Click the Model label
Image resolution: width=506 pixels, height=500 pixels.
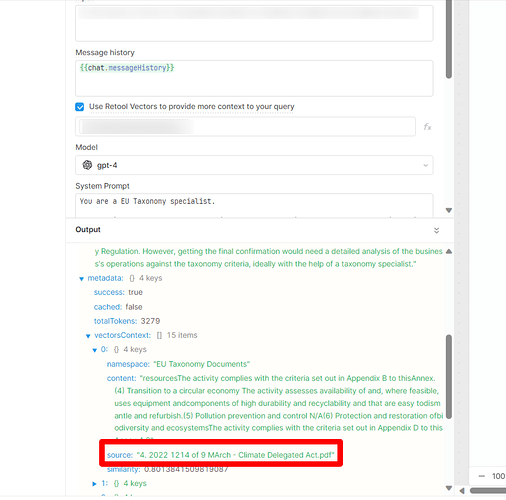(87, 147)
